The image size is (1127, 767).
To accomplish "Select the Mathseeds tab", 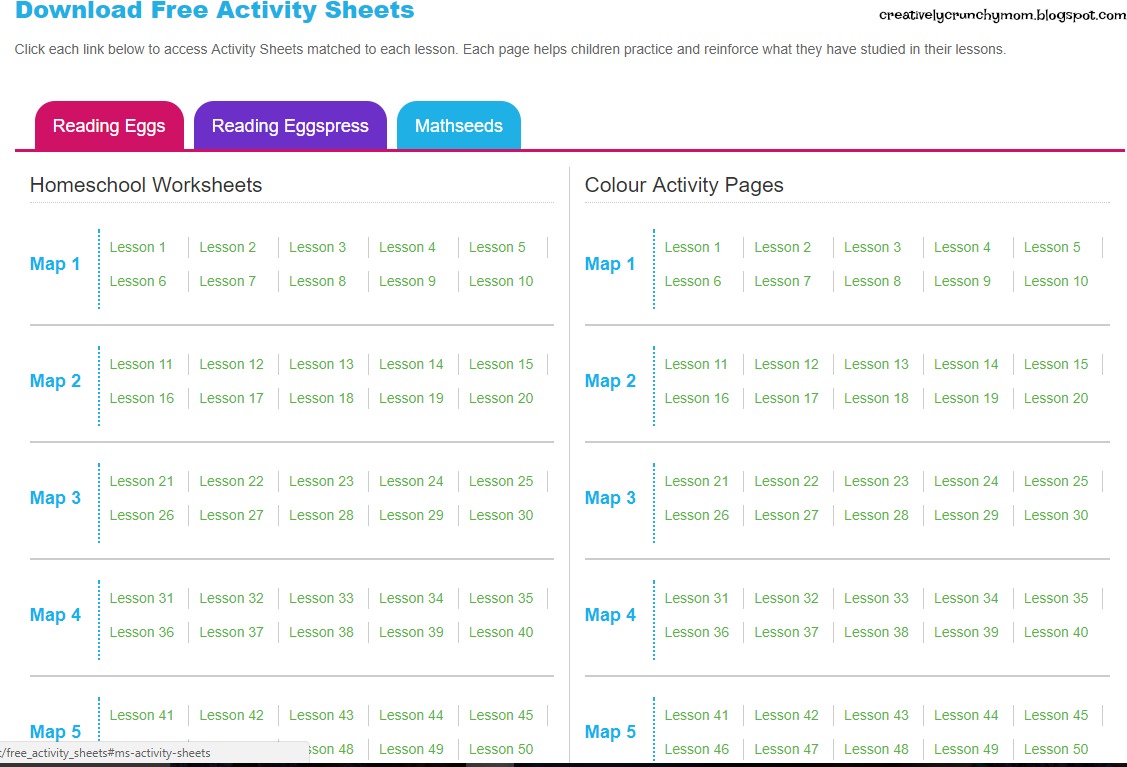I will point(459,126).
